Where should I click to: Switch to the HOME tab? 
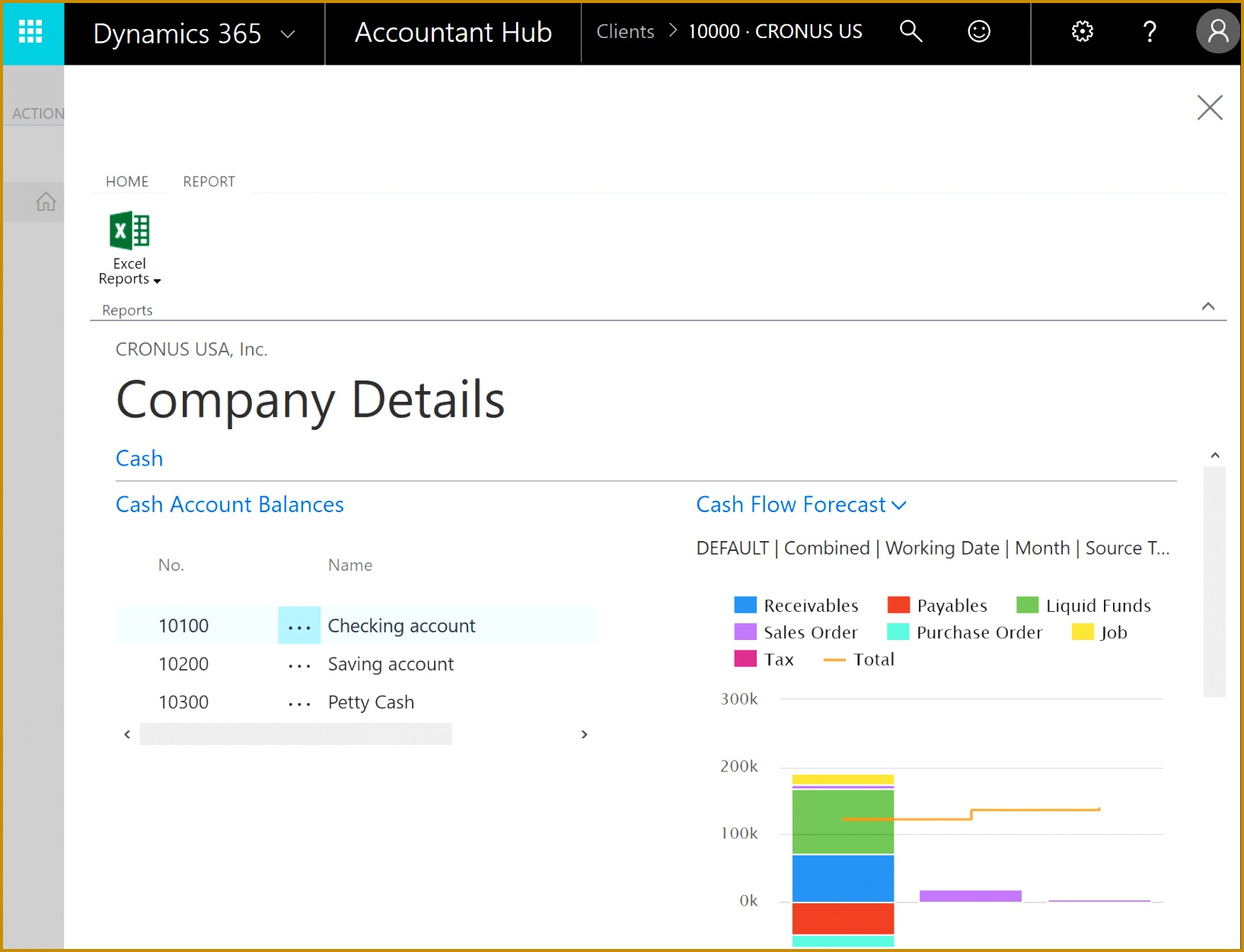[x=127, y=182]
